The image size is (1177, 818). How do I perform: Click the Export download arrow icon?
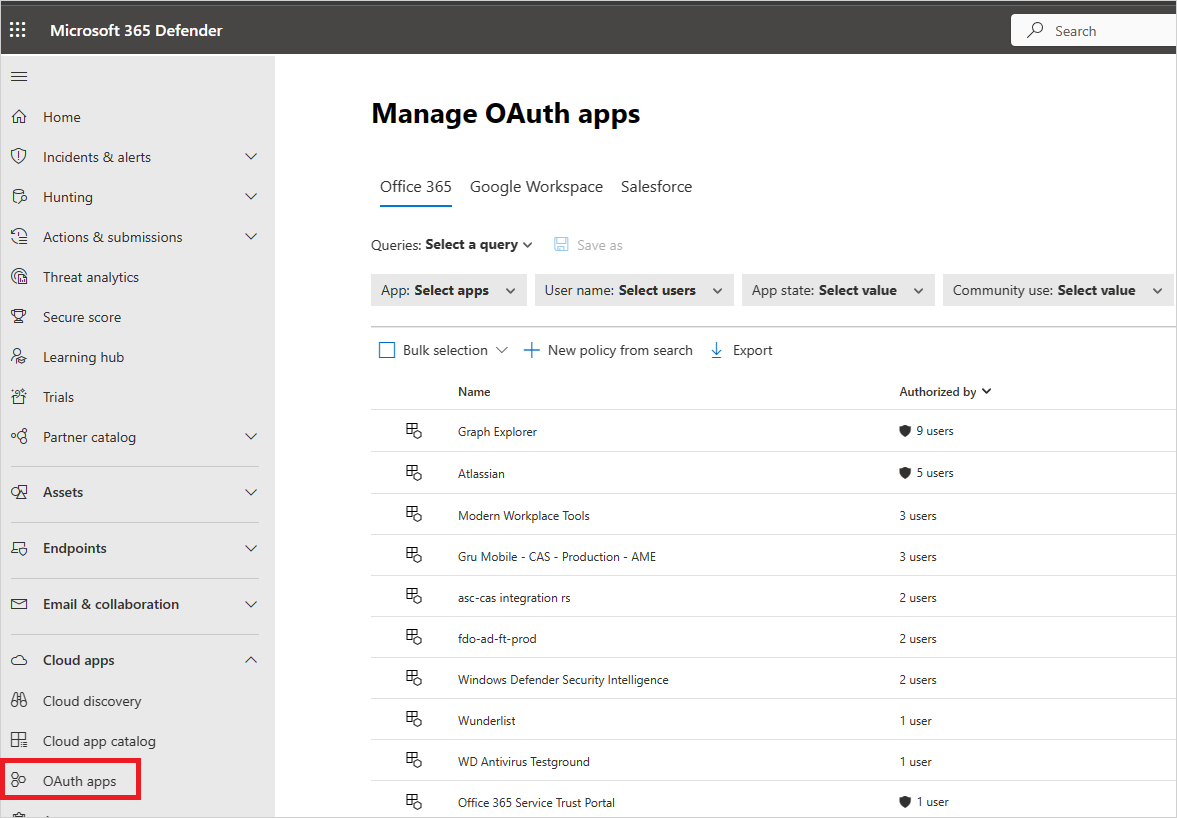[x=716, y=350]
